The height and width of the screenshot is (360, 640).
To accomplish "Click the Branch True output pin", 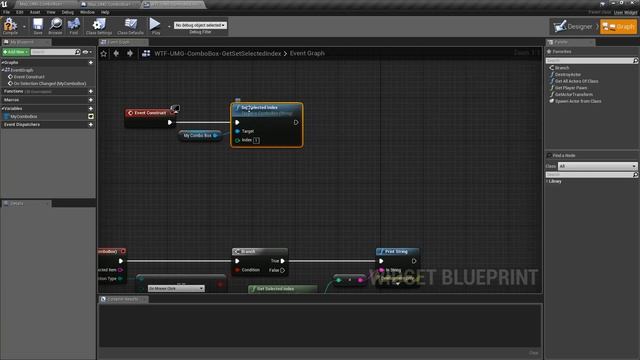I will pyautogui.click(x=282, y=261).
